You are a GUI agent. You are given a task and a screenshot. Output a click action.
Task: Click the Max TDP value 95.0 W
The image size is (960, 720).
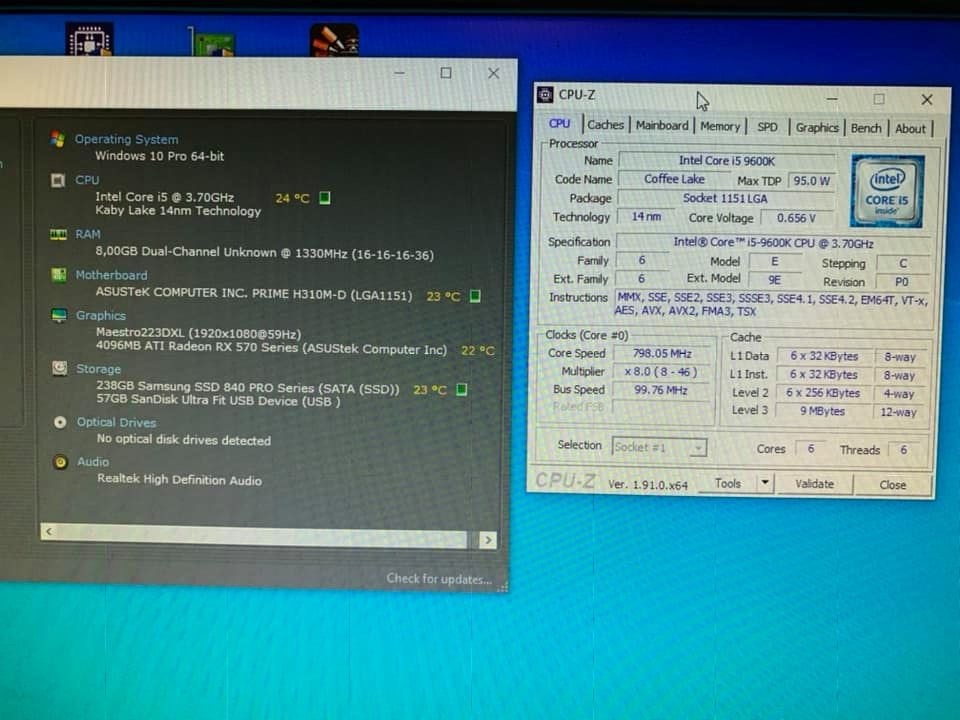(x=811, y=181)
